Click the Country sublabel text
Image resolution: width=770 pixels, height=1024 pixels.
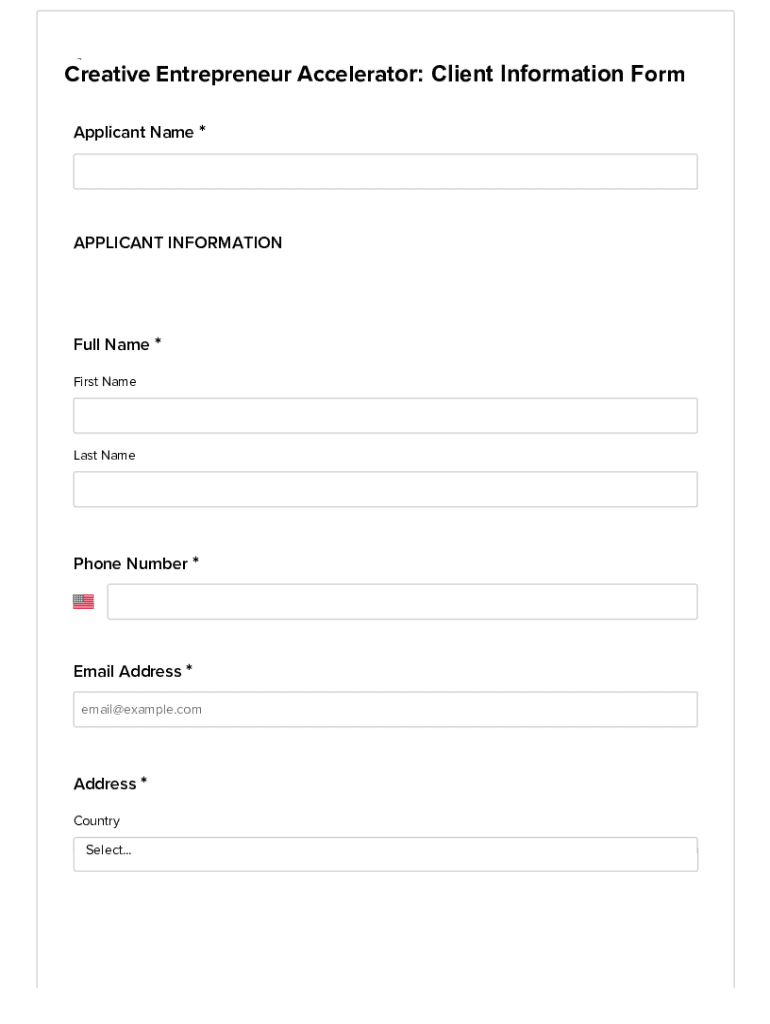(96, 821)
